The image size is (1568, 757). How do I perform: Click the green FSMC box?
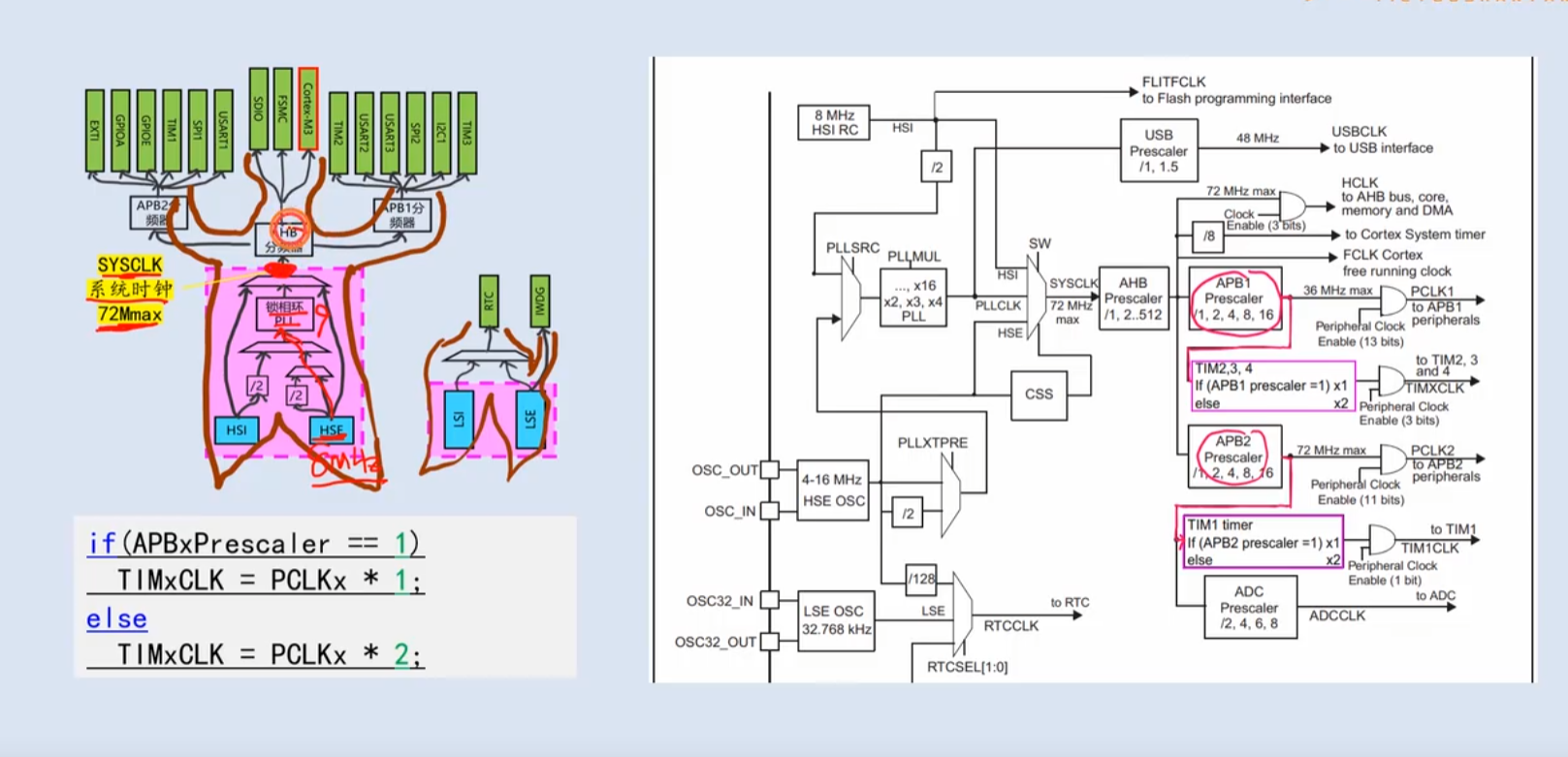pos(282,109)
